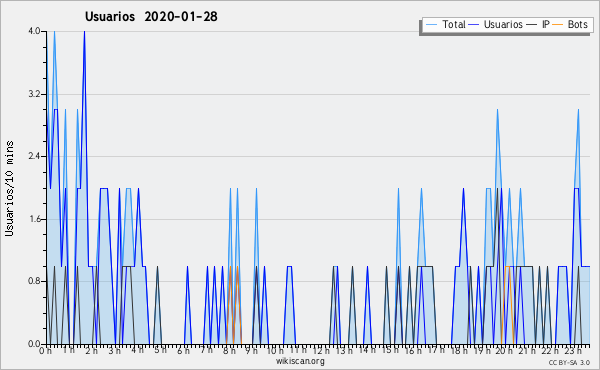Click the '10 h' x-axis label
This screenshot has height=370, width=600.
point(275,351)
